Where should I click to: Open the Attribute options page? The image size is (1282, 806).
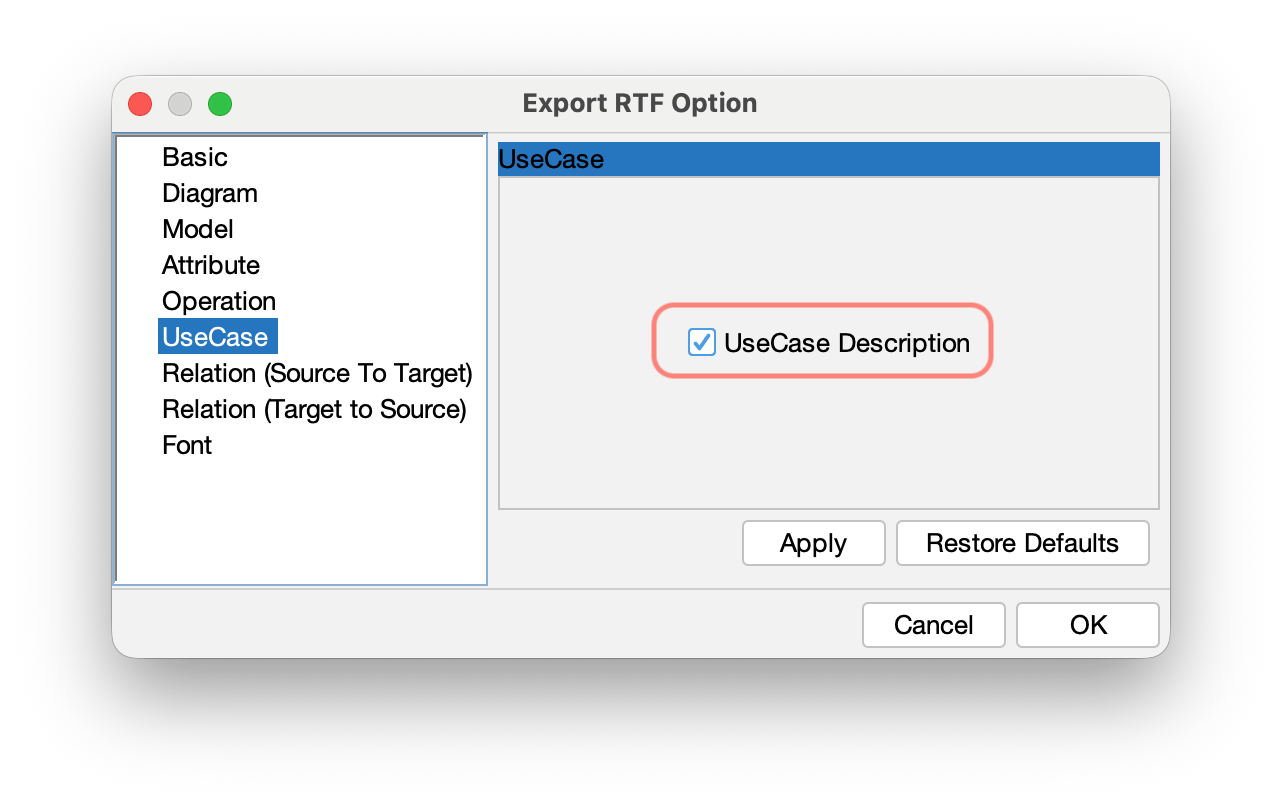click(210, 265)
